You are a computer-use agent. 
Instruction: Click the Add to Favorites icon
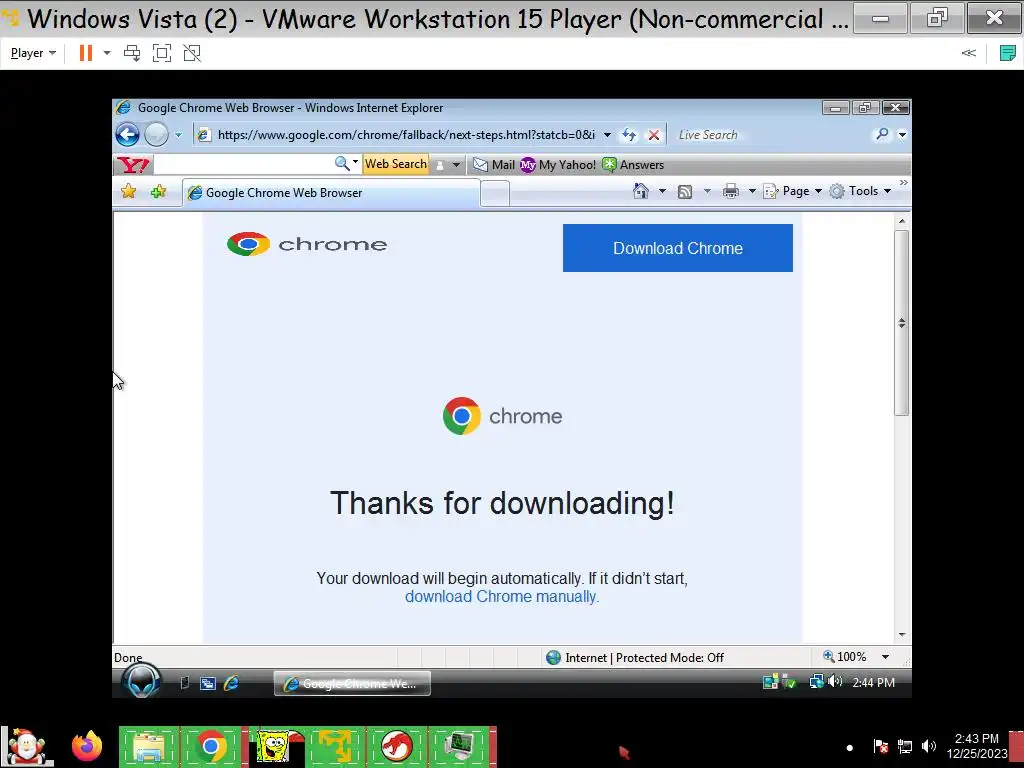(158, 191)
